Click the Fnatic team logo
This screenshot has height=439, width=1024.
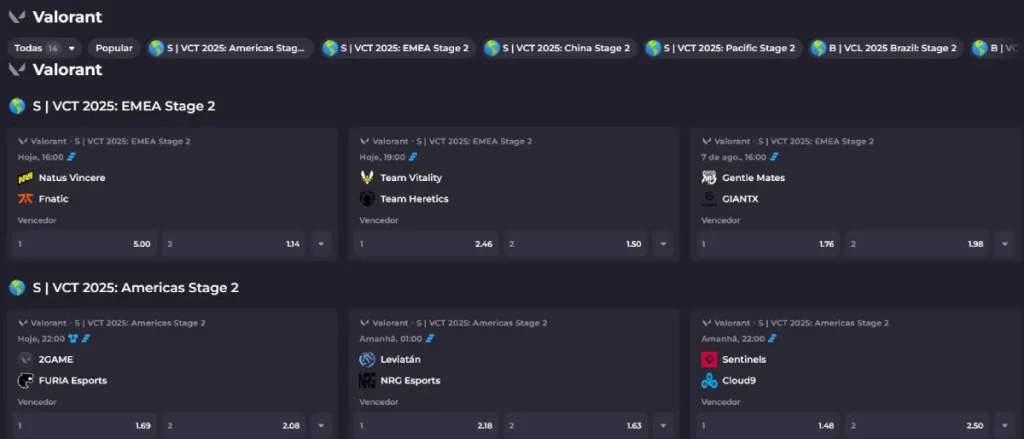(x=25, y=199)
